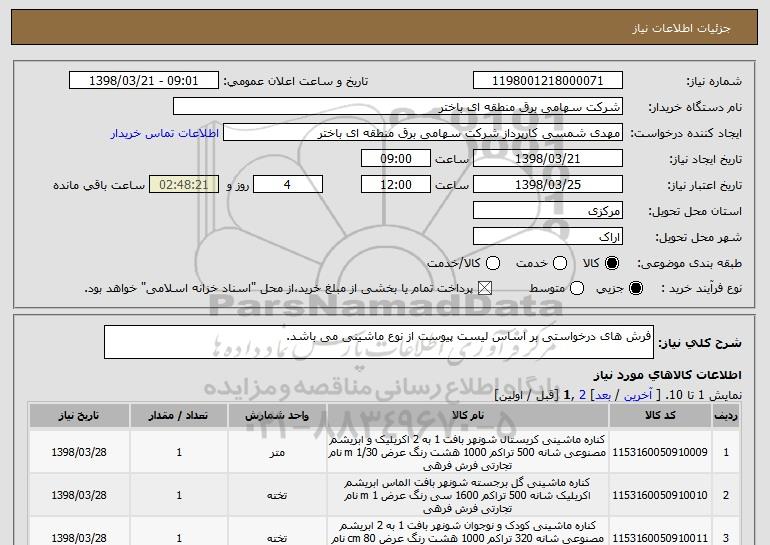Click the نام کالا column header

(x=468, y=415)
